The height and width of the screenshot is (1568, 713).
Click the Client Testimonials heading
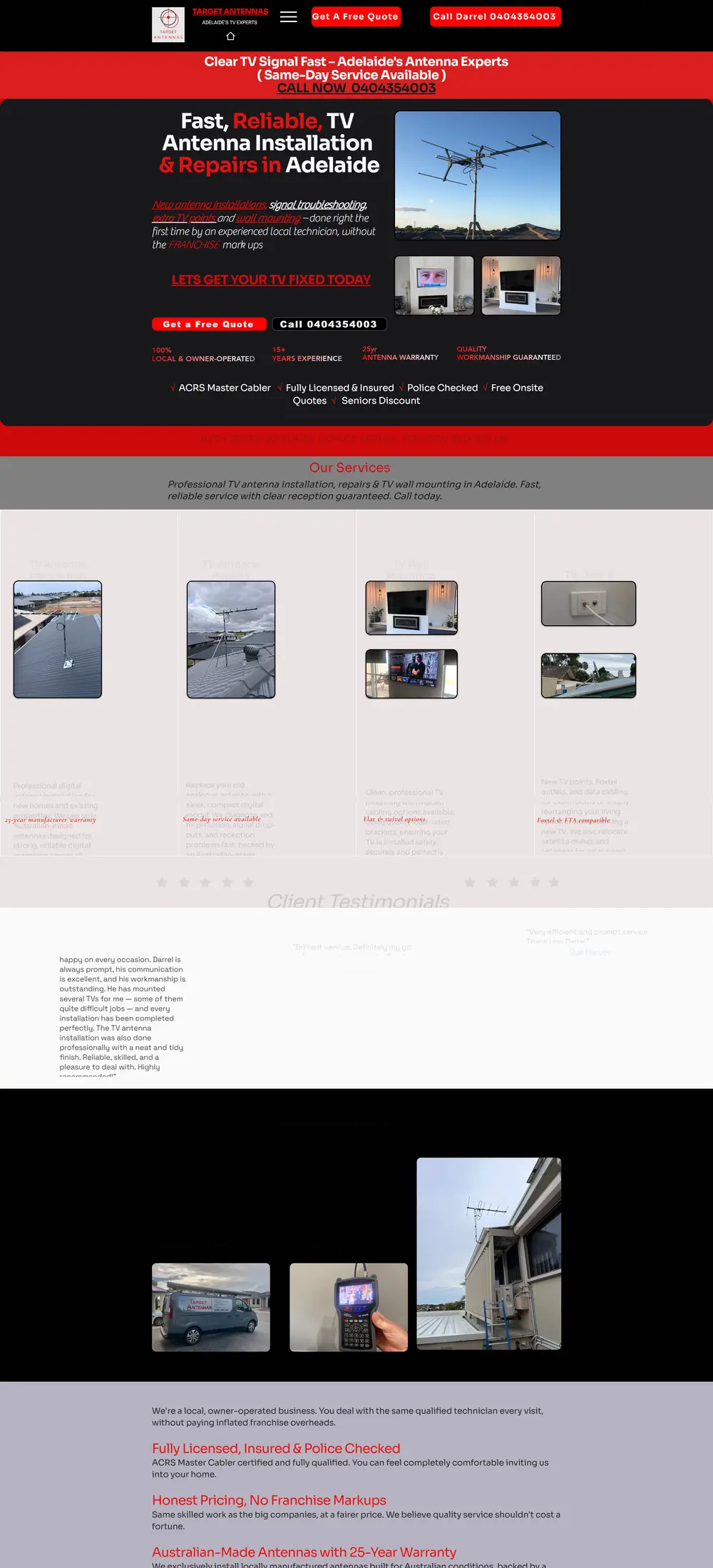[x=359, y=901]
